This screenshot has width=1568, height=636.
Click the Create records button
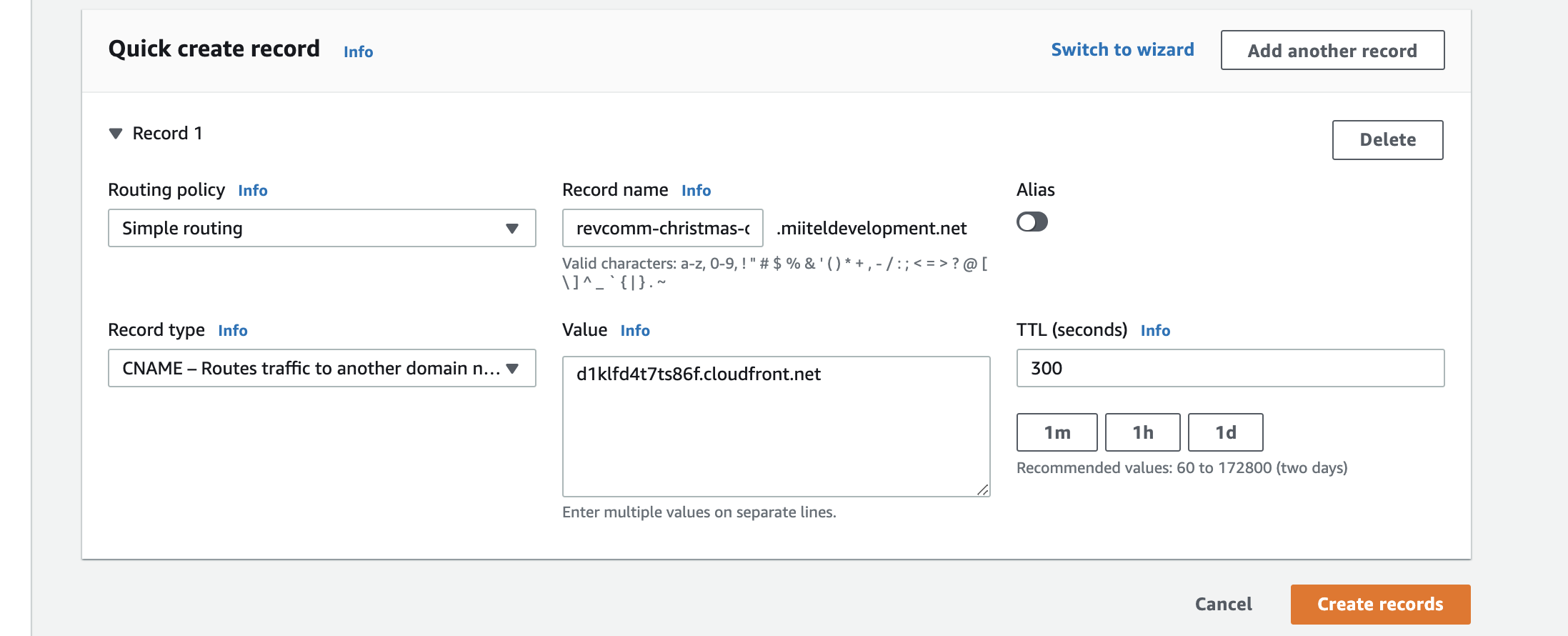pyautogui.click(x=1380, y=605)
